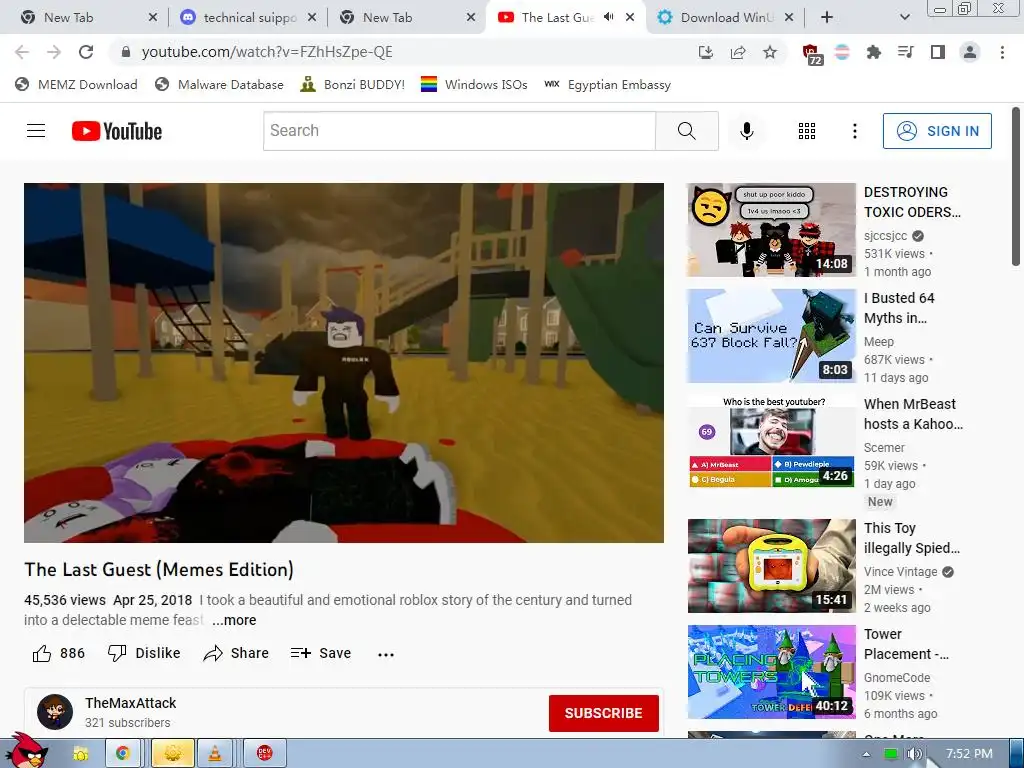The height and width of the screenshot is (768, 1024).
Task: Click the red SUBSCRIBE button
Action: point(603,713)
